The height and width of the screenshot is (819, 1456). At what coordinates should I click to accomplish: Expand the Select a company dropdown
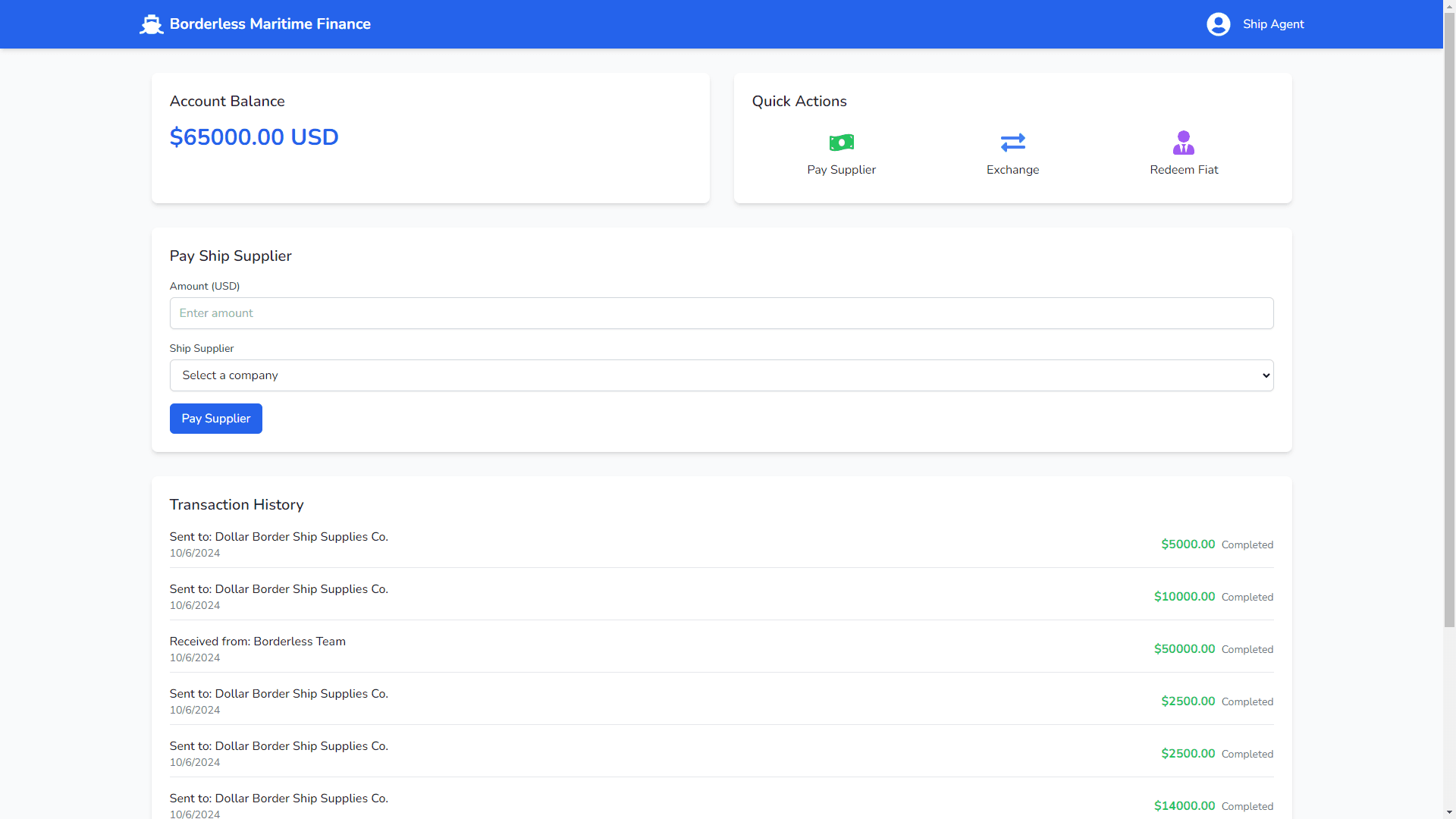(721, 375)
